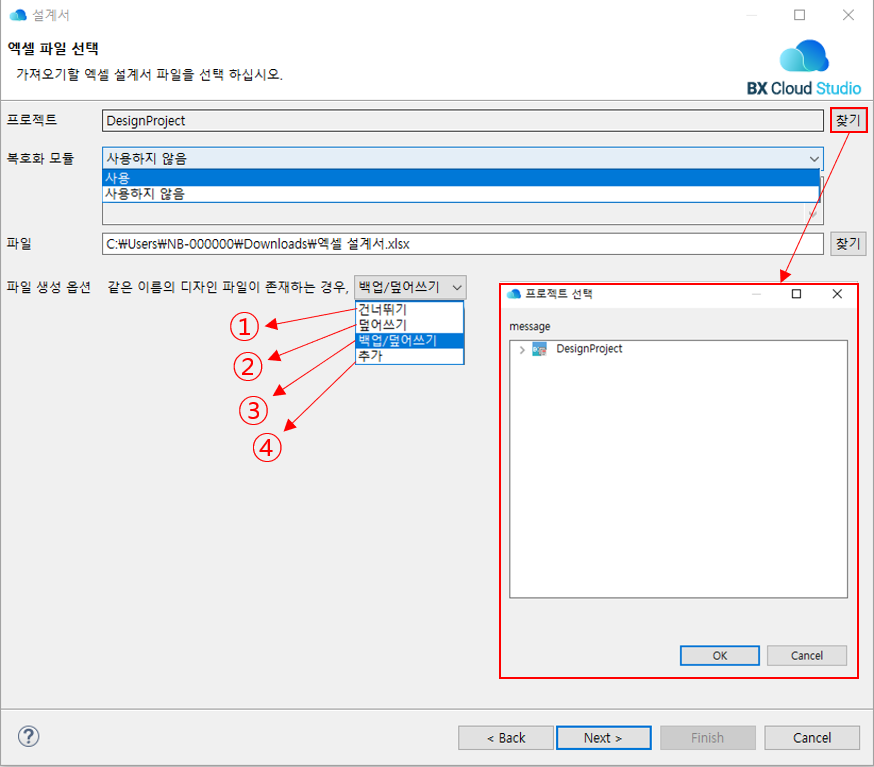This screenshot has height=767, width=874.
Task: Choose '건너뛰기' option in the list
Action: [410, 310]
